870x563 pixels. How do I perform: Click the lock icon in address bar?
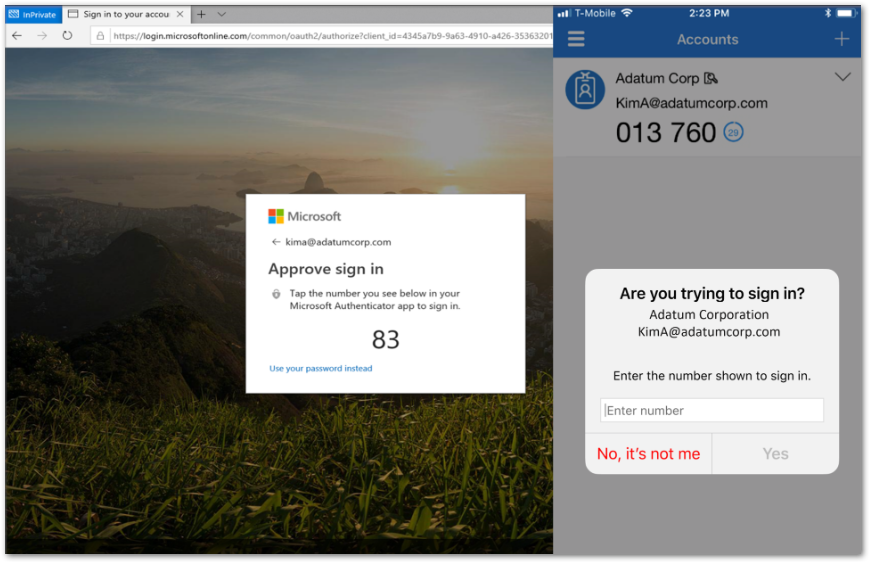click(100, 36)
